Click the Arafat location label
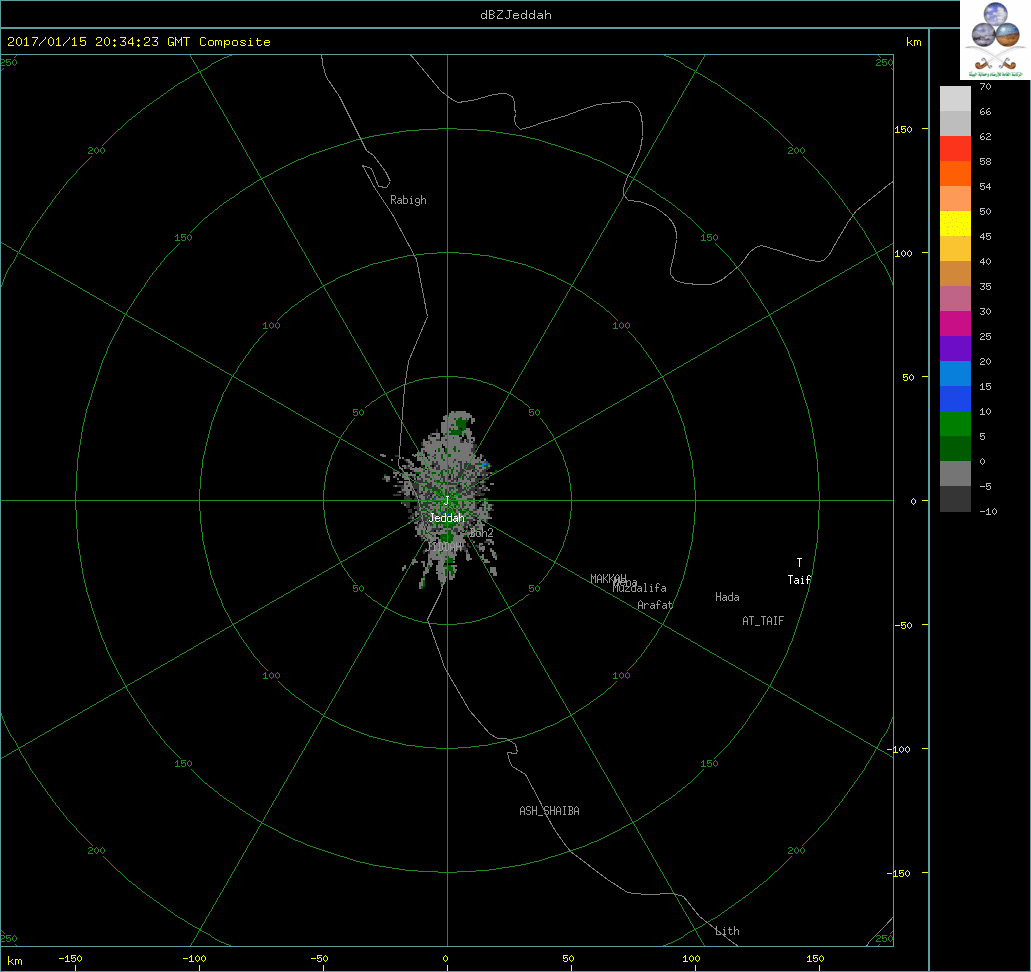Screen dimensions: 1031x972 655,605
